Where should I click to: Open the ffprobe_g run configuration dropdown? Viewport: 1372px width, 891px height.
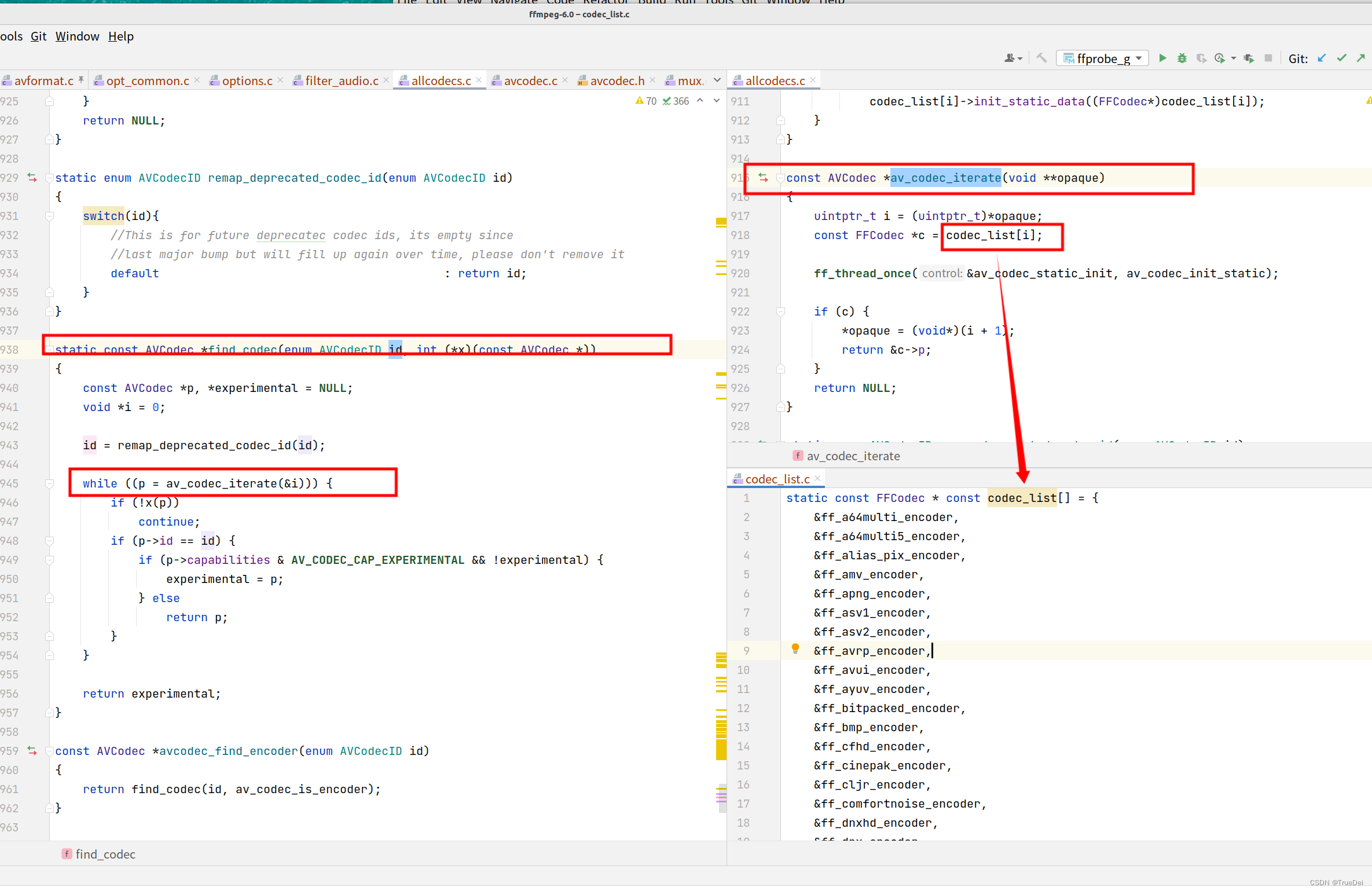[1102, 58]
